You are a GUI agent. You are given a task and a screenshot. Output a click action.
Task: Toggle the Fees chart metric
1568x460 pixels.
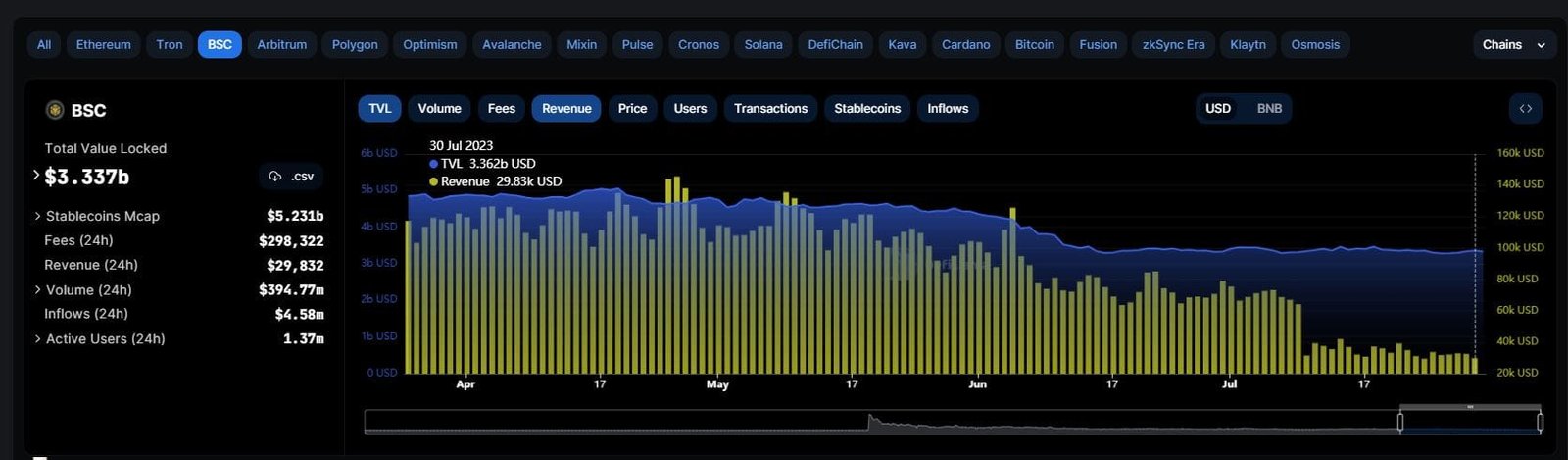click(x=501, y=108)
